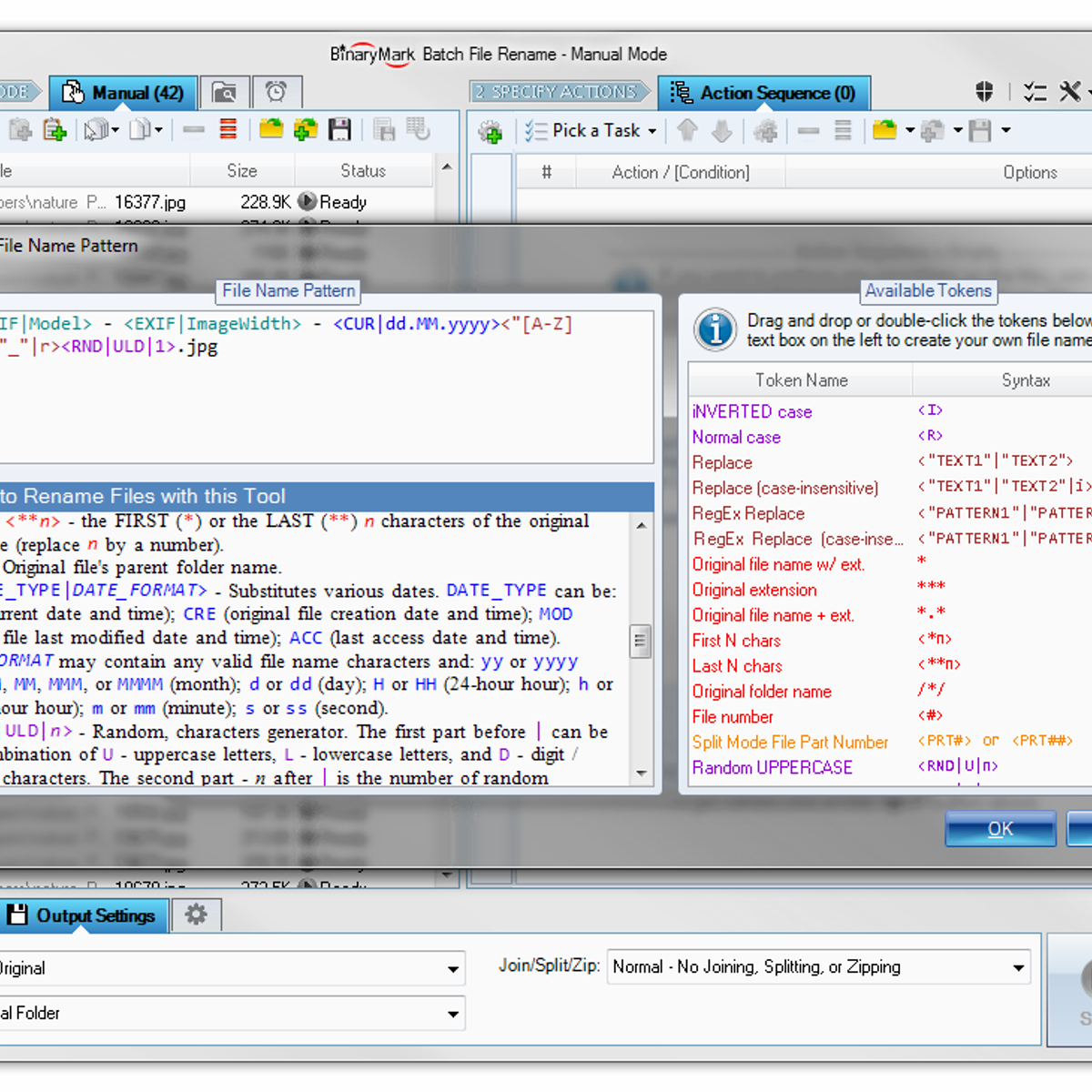Click the help text scrollbar down arrow
The image size is (1092, 1092).
(x=642, y=773)
